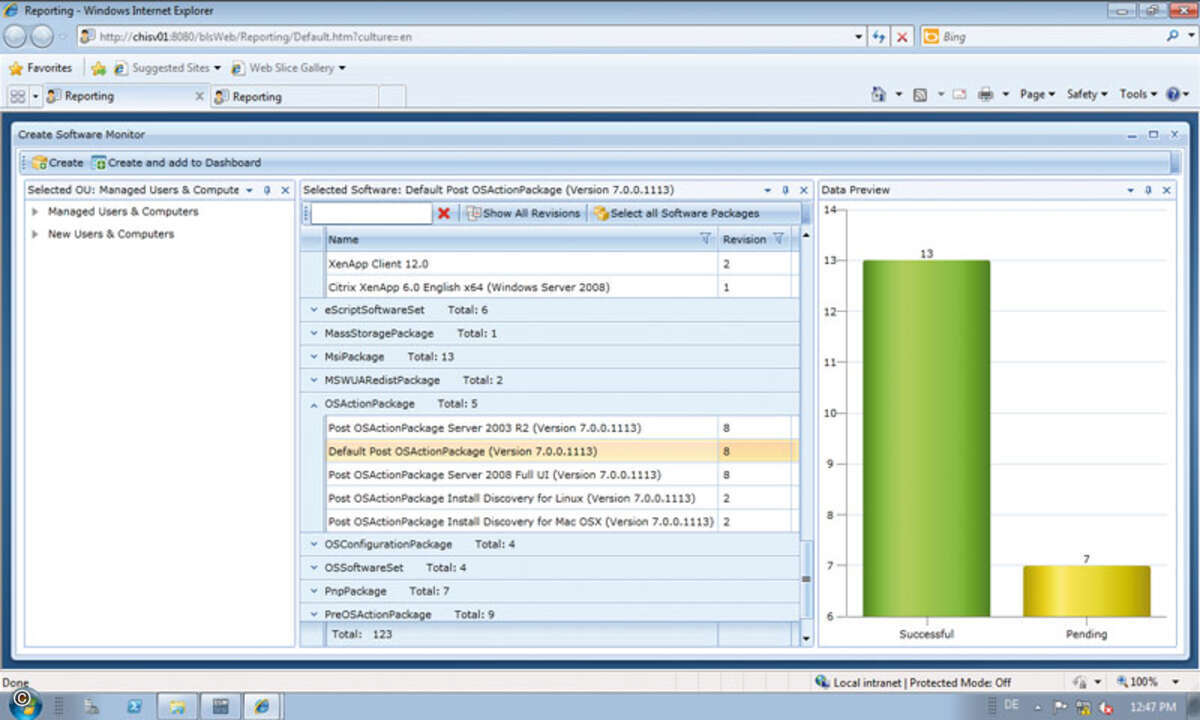This screenshot has height=720, width=1200.
Task: Clear the software search filter with the red X
Action: click(x=444, y=213)
